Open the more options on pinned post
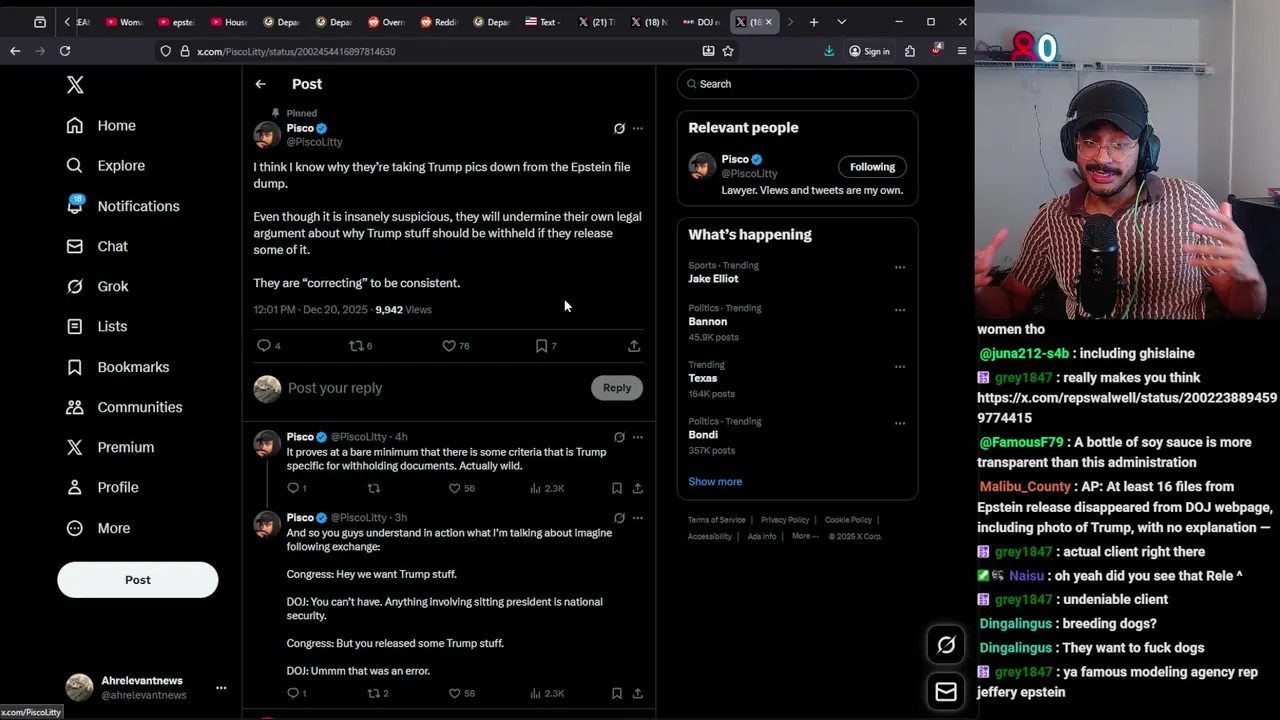This screenshot has width=1280, height=720. (x=638, y=129)
